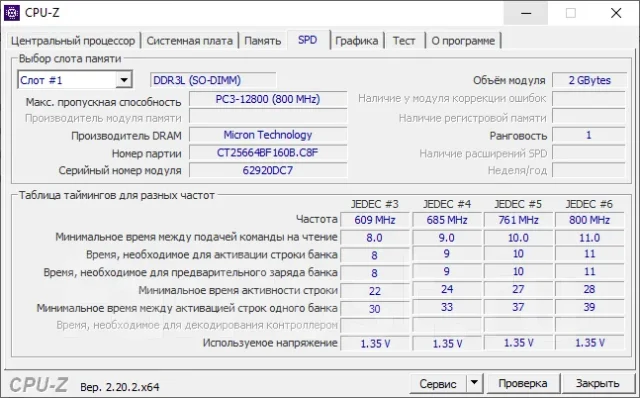Click the 685 MHz frequency cell
Image resolution: width=640 pixels, height=398 pixels.
[x=447, y=220]
